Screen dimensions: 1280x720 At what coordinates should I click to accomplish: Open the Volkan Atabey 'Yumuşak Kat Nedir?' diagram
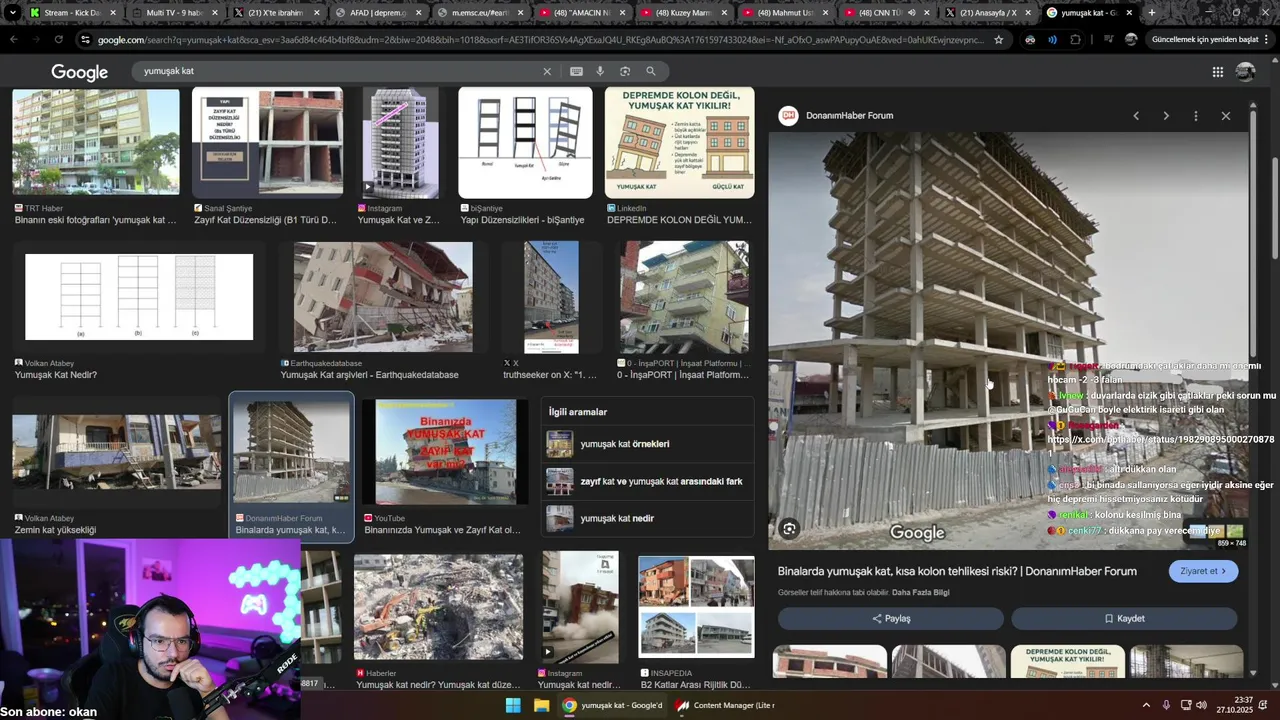coord(139,297)
